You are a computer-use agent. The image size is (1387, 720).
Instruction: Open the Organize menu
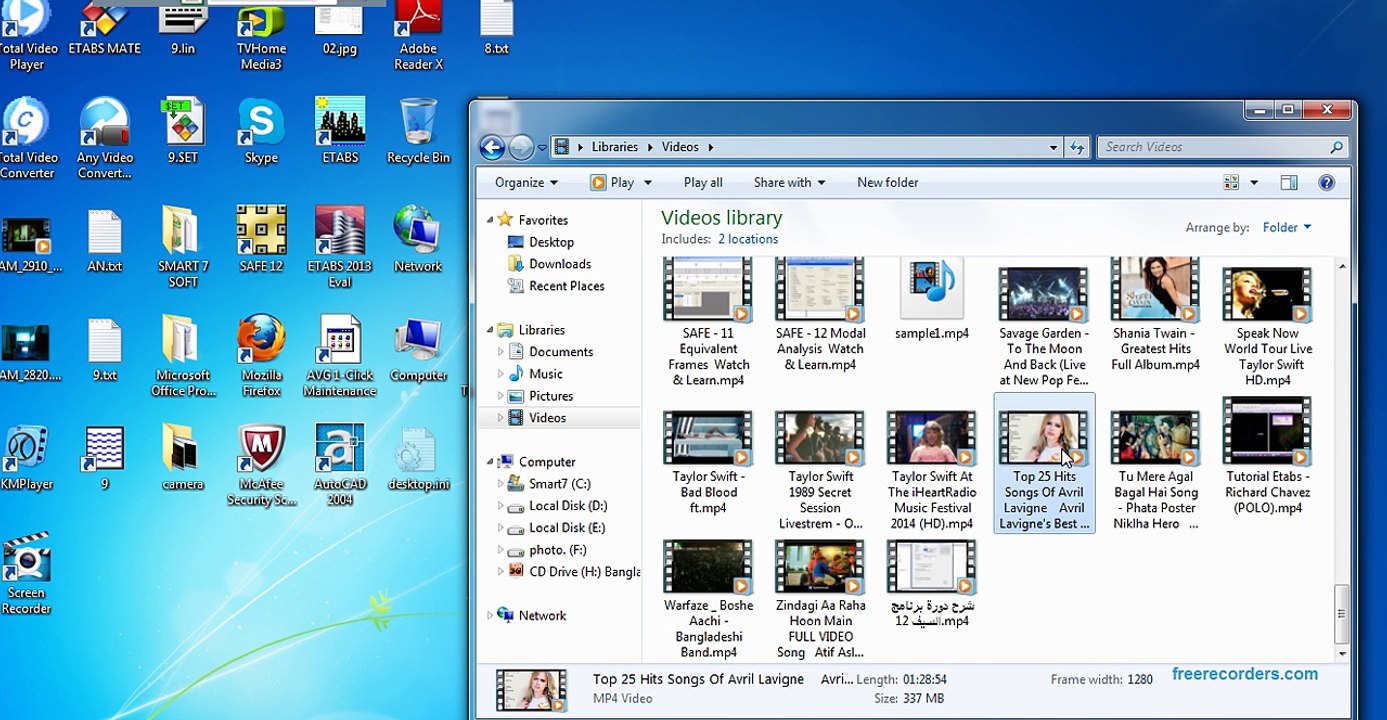pos(526,183)
